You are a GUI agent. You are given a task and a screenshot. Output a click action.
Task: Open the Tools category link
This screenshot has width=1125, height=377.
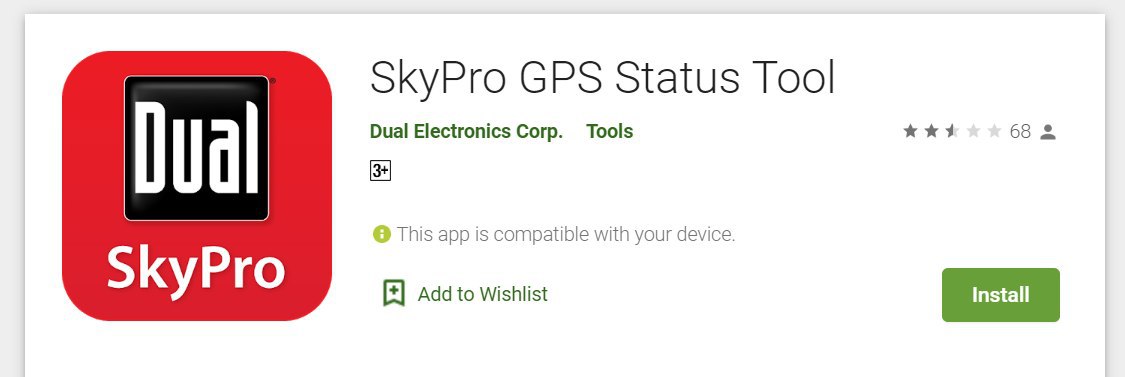pos(610,132)
